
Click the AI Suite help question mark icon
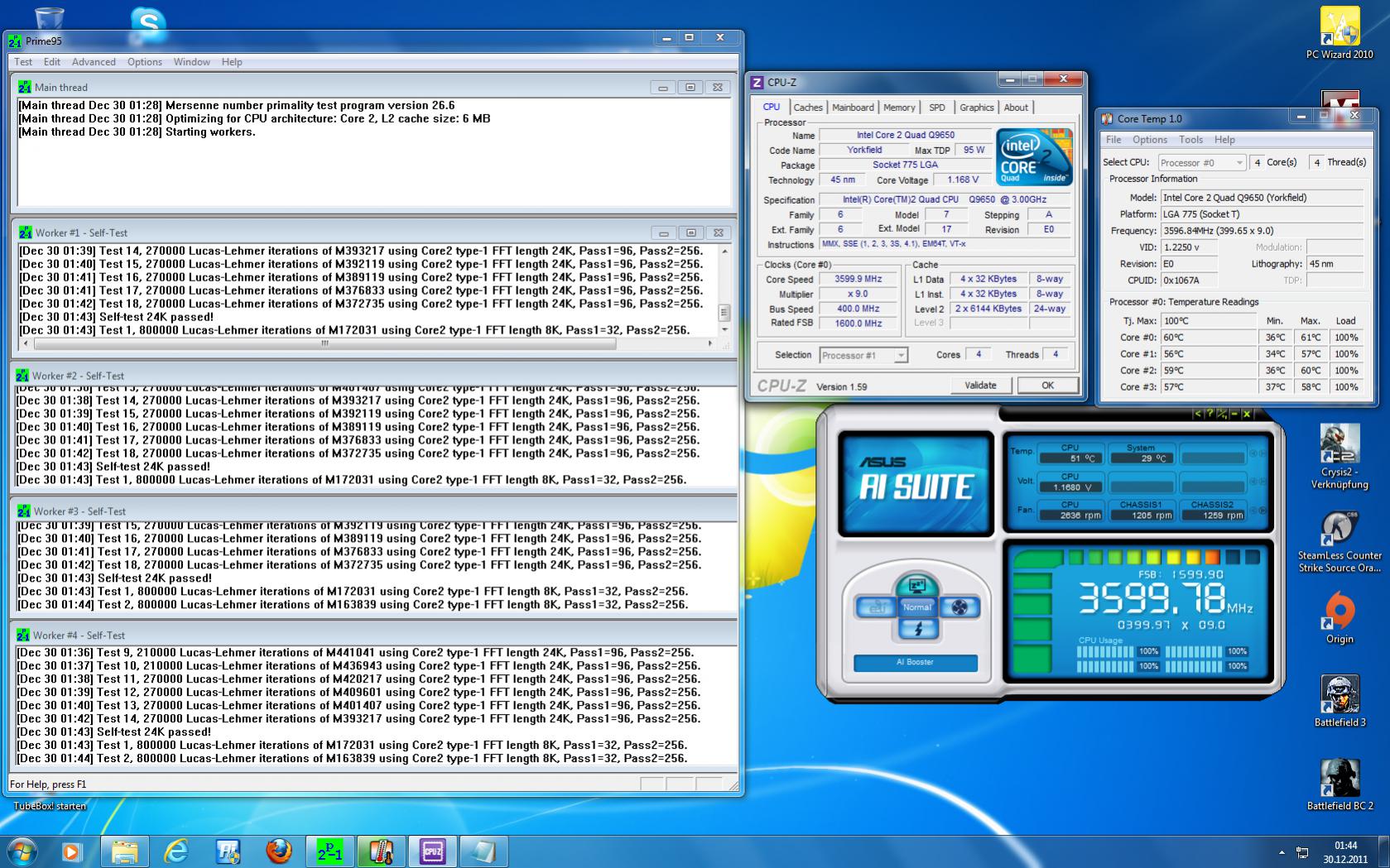(1210, 414)
